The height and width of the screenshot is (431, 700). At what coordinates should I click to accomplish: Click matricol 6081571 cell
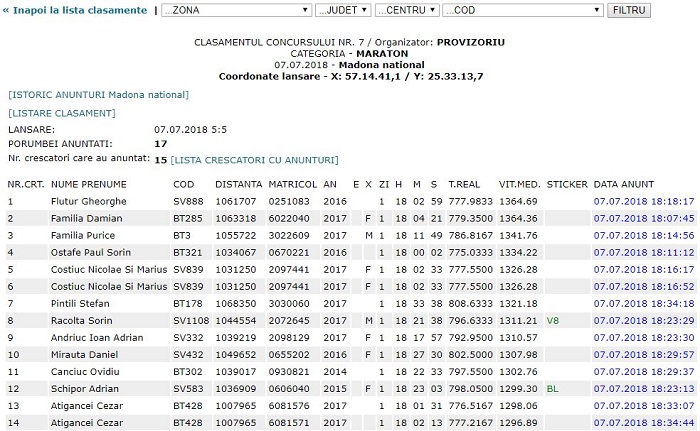pyautogui.click(x=289, y=423)
